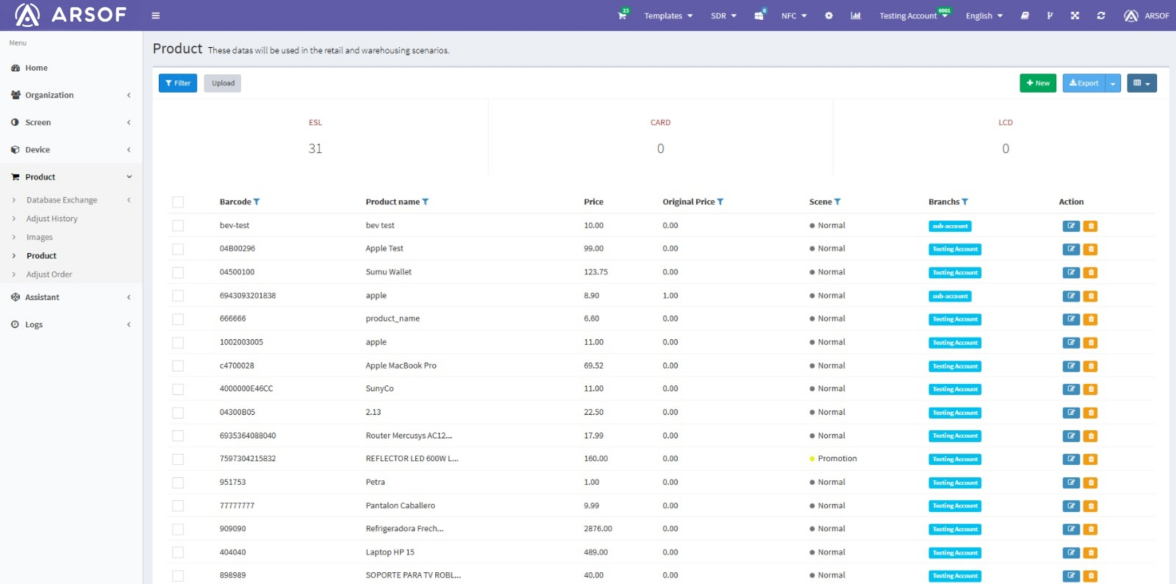Click the settings gear icon in top bar
This screenshot has width=1176, height=584.
(x=828, y=16)
